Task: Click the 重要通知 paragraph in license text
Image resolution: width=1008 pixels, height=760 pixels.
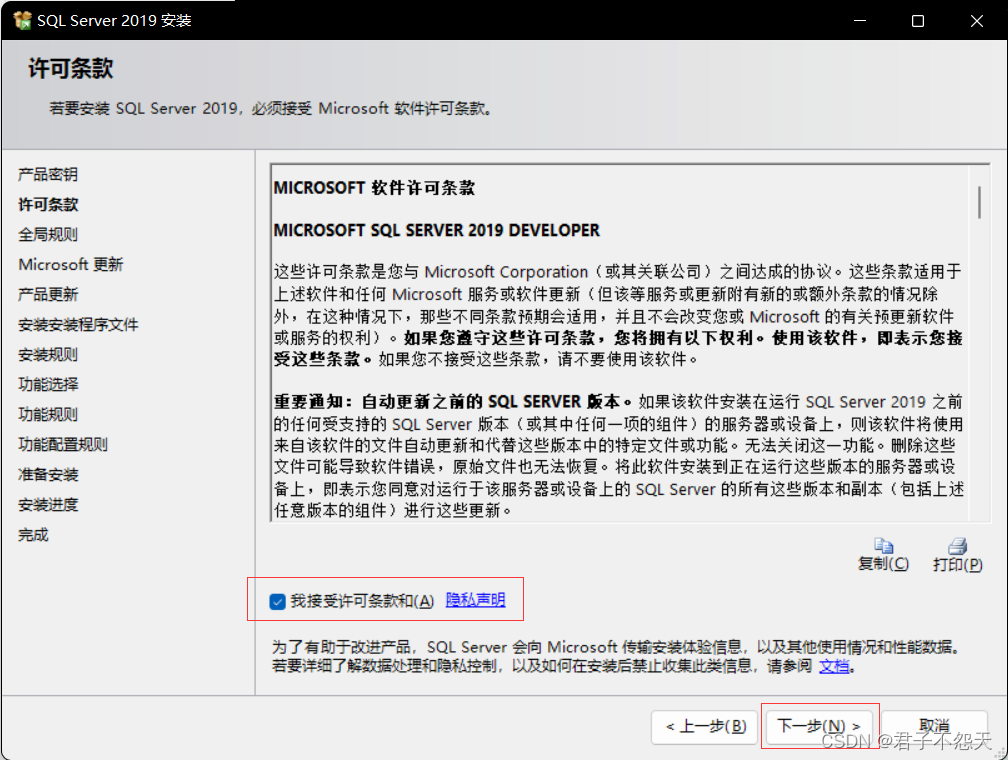Action: [618, 456]
